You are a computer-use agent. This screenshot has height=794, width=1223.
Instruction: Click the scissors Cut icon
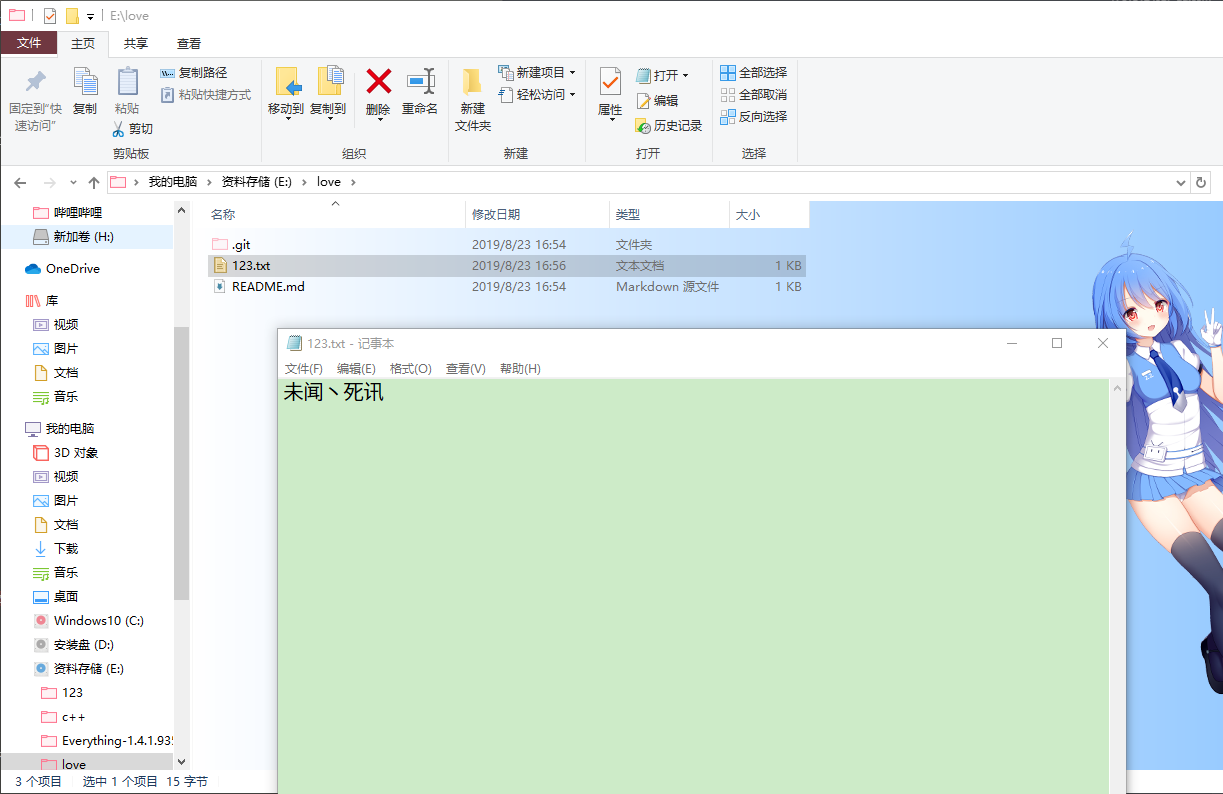(x=118, y=129)
